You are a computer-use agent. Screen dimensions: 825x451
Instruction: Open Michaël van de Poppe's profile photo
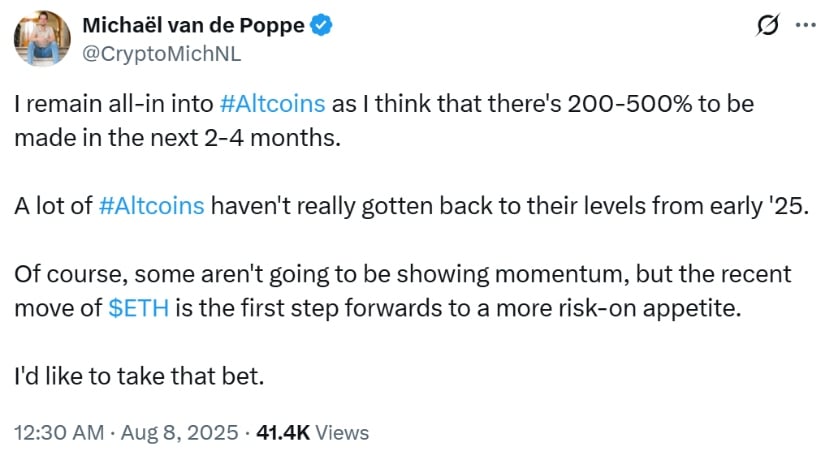pos(42,38)
